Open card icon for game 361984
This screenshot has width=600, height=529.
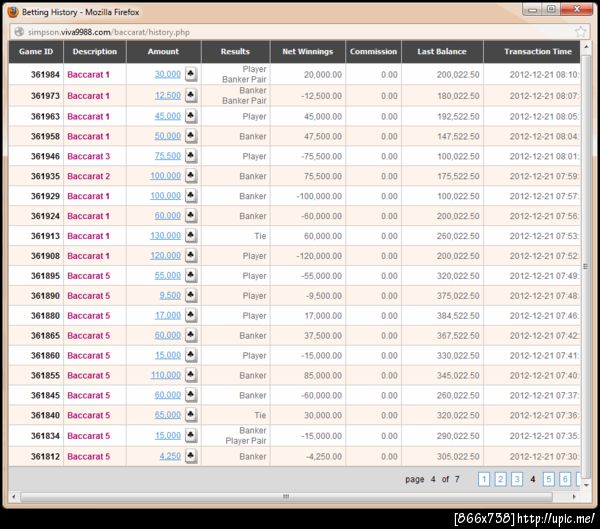191,74
